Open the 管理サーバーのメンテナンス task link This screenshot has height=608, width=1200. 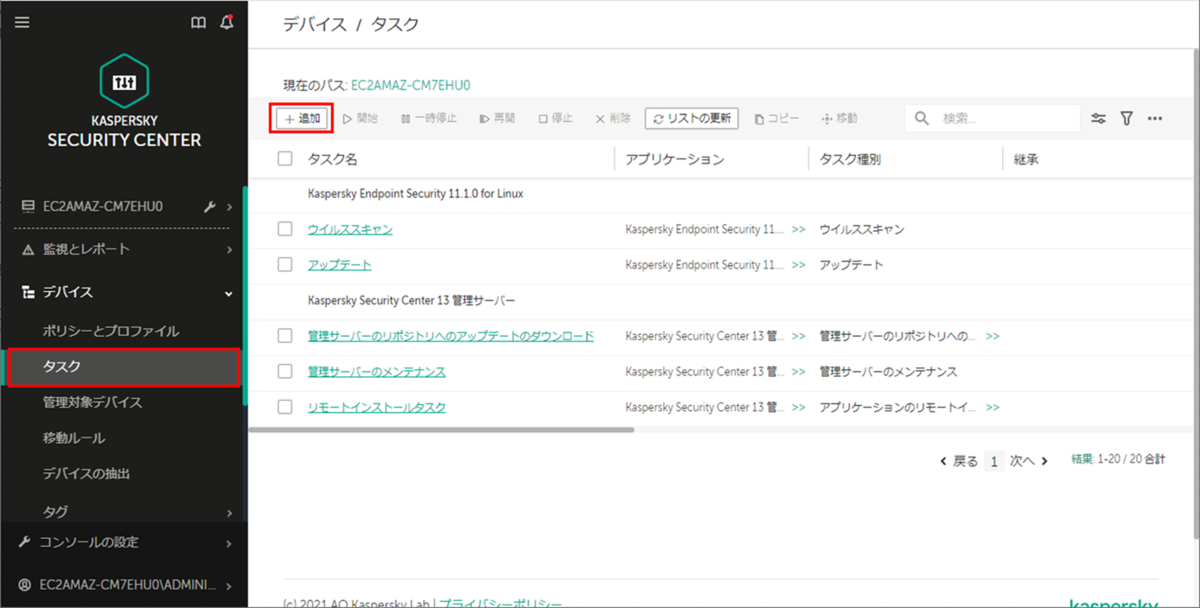click(377, 372)
